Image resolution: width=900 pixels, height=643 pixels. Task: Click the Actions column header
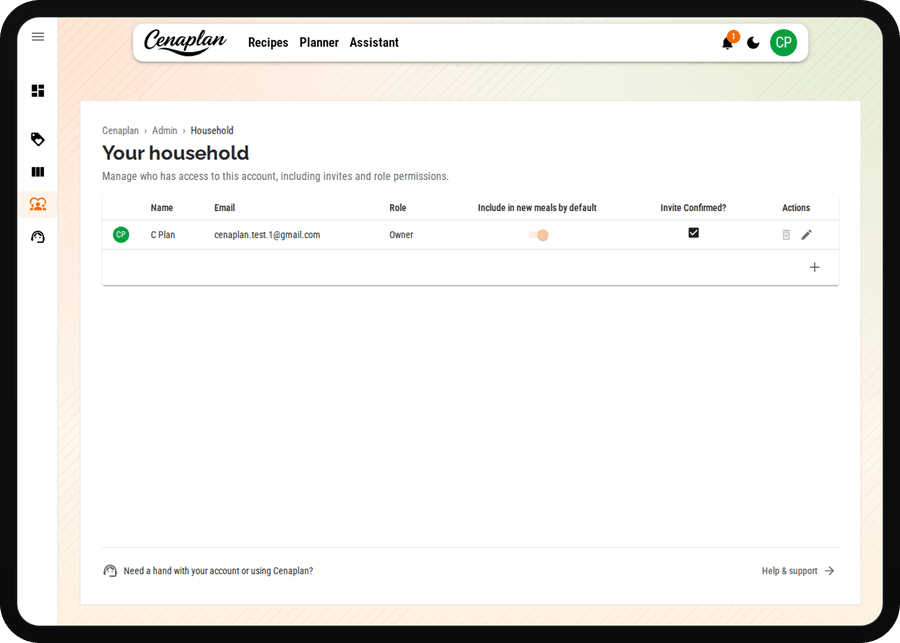coord(796,208)
